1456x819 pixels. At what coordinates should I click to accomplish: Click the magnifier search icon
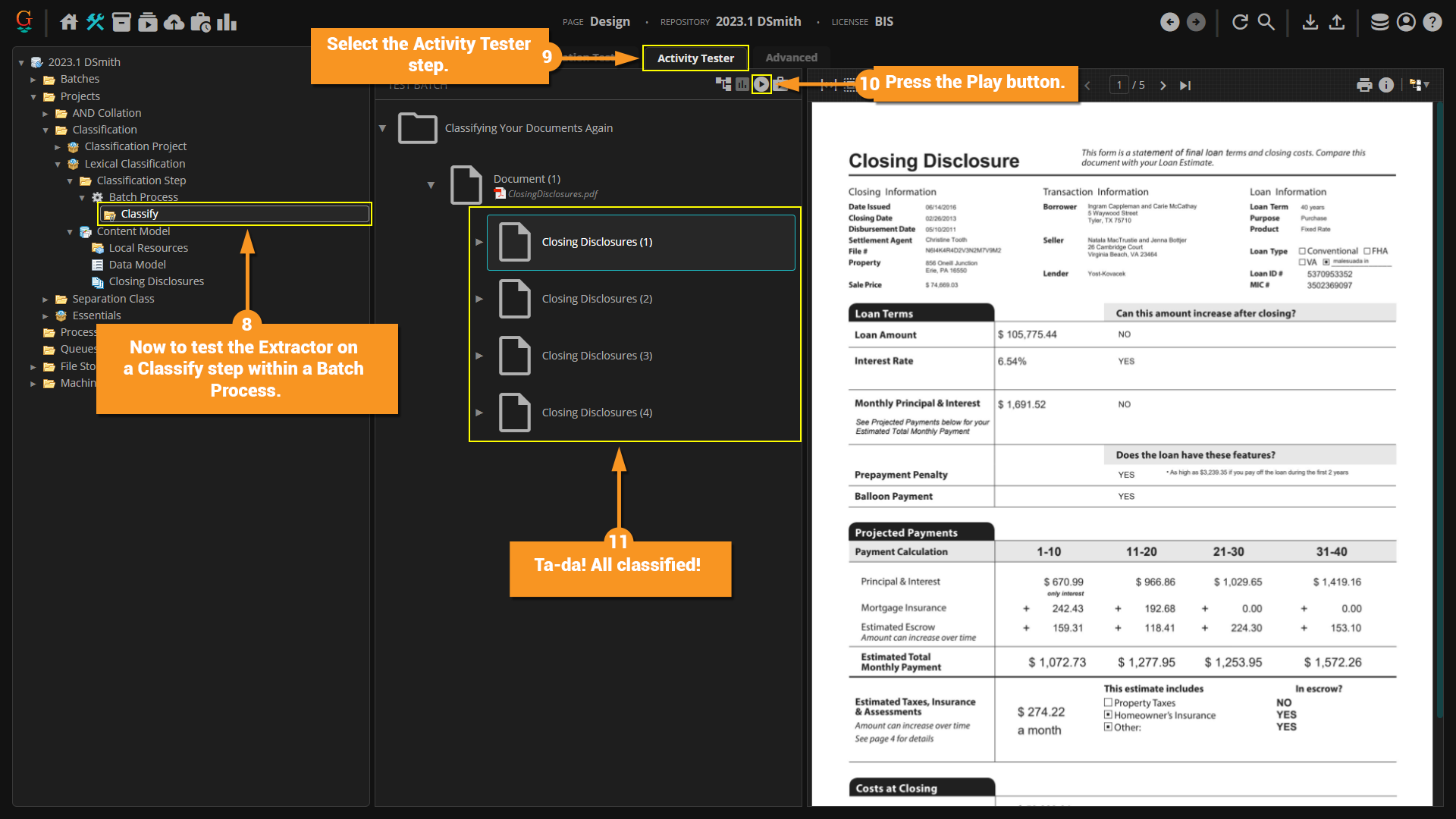coord(1266,22)
